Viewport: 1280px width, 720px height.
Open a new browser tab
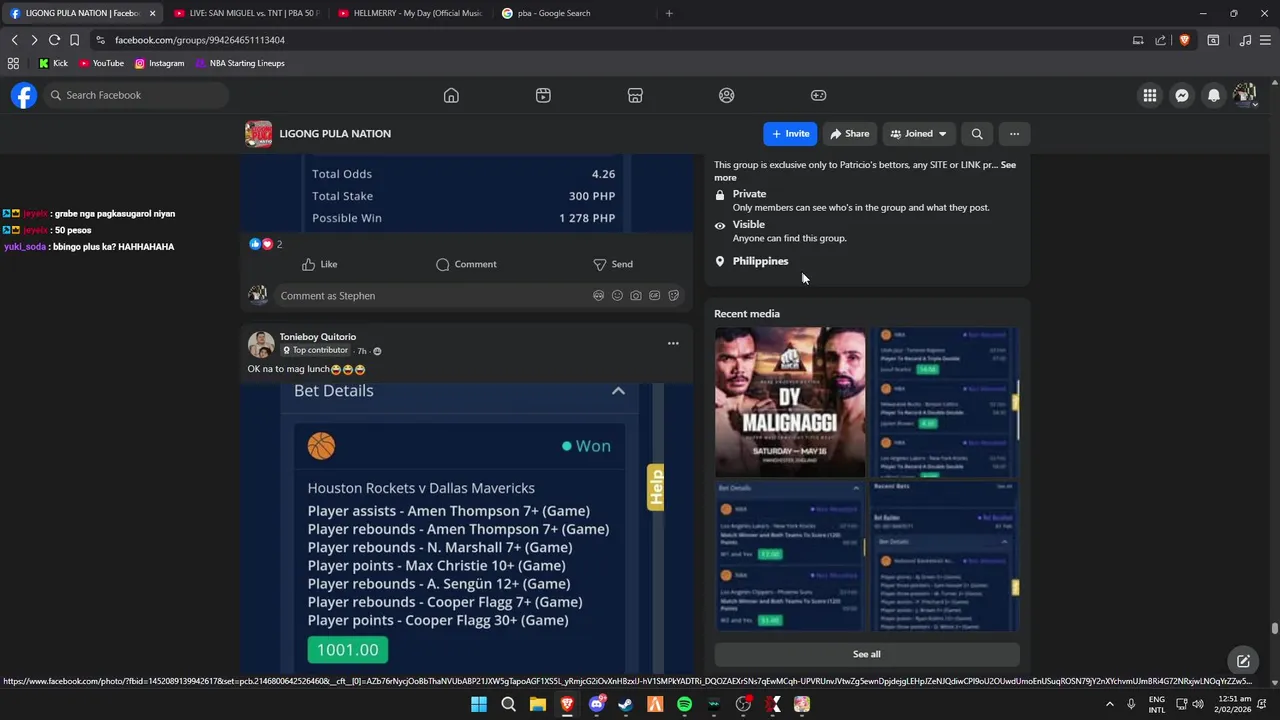669,13
